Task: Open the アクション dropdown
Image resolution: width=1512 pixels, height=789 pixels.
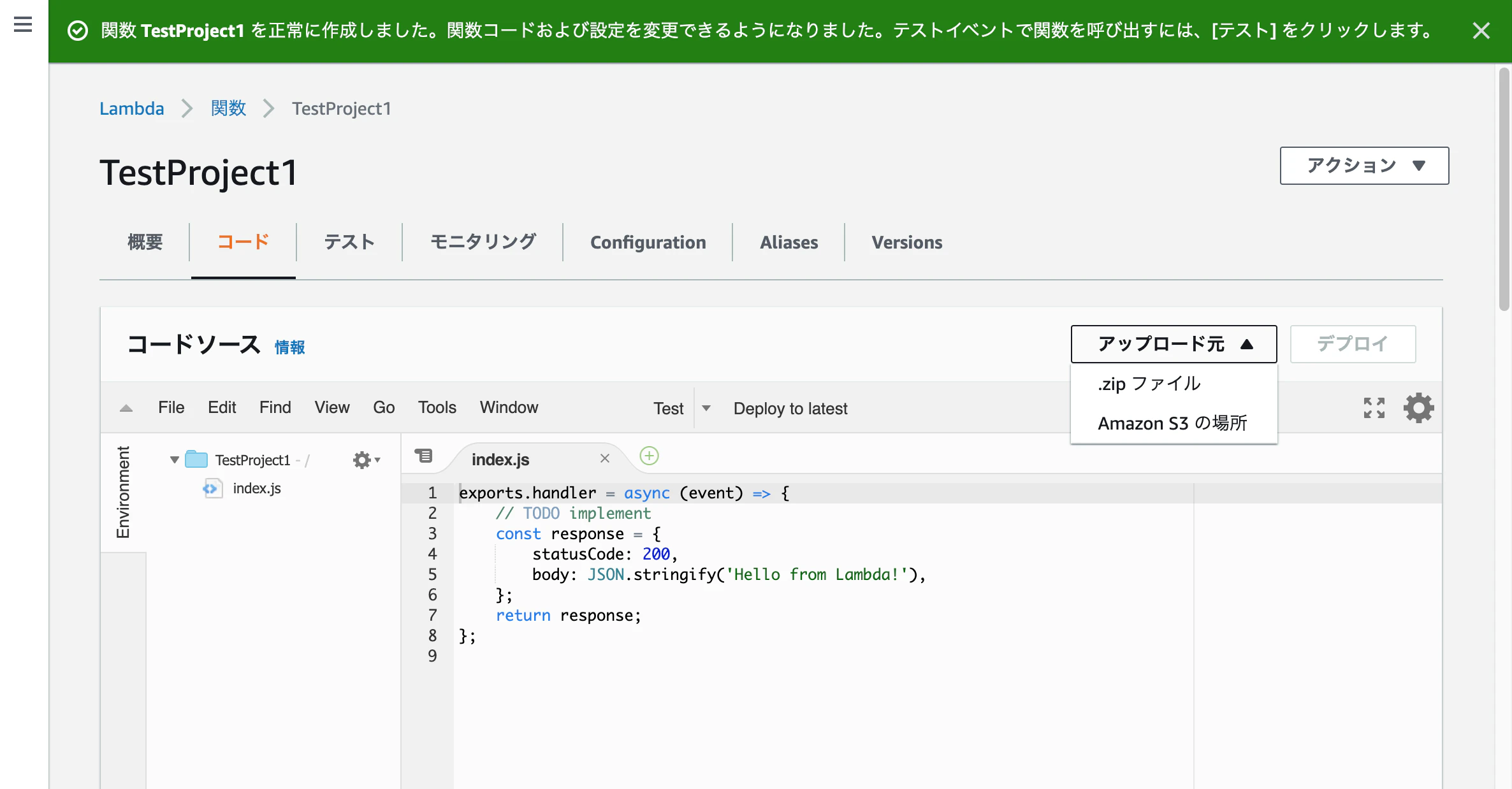Action: point(1364,166)
